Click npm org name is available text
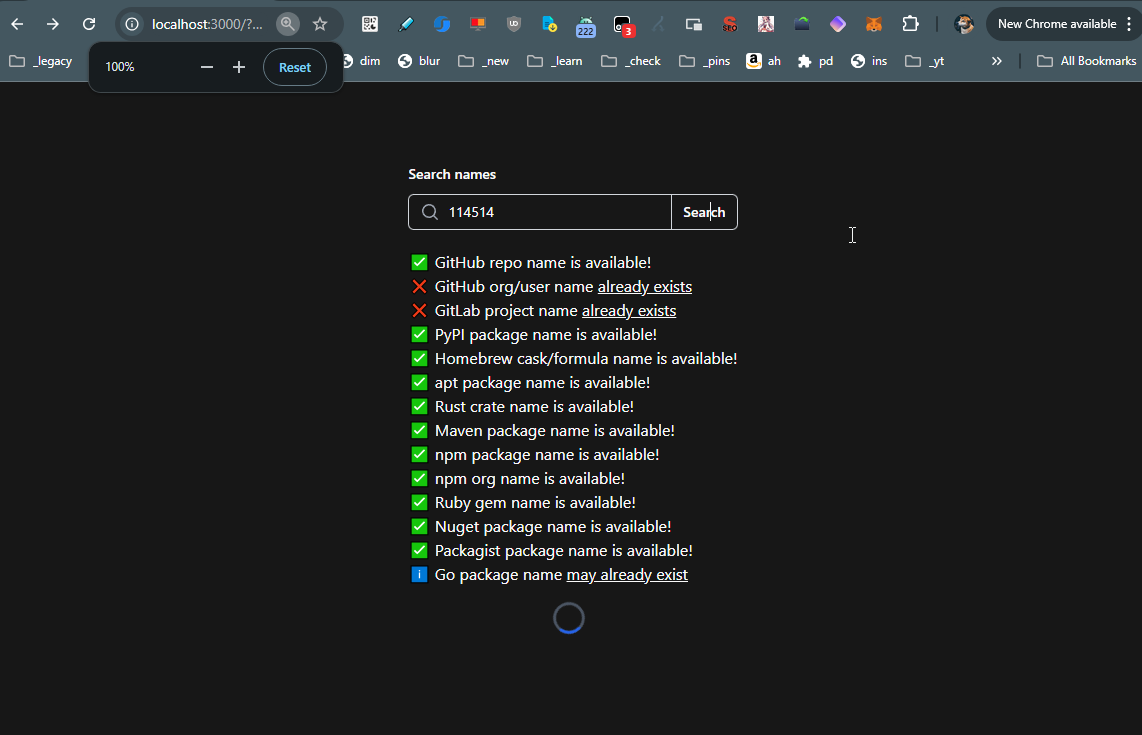 tap(529, 479)
